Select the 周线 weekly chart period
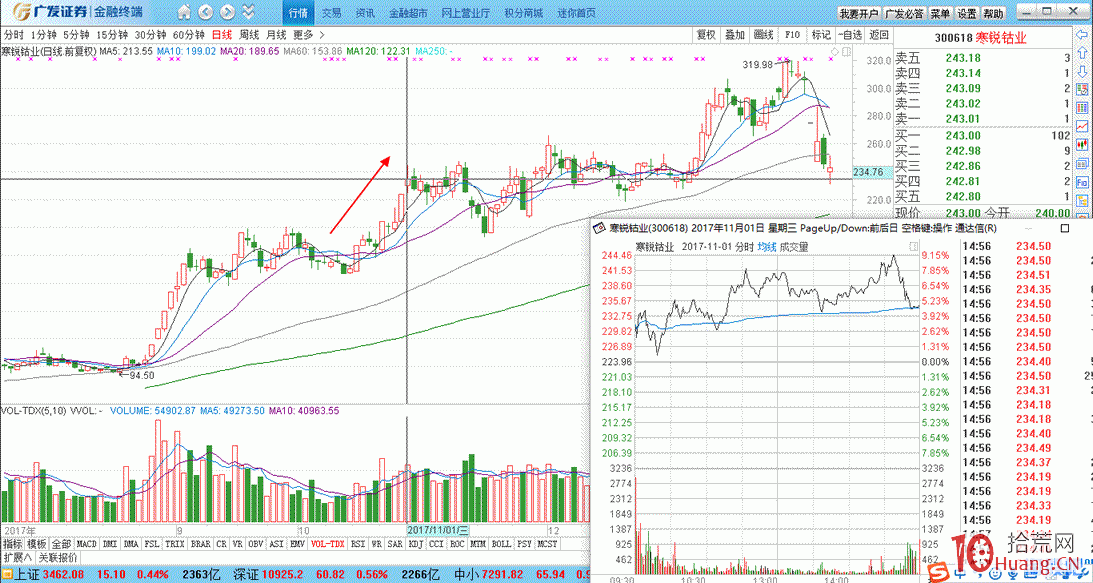Screen dimensions: 1093x583 [x=249, y=34]
